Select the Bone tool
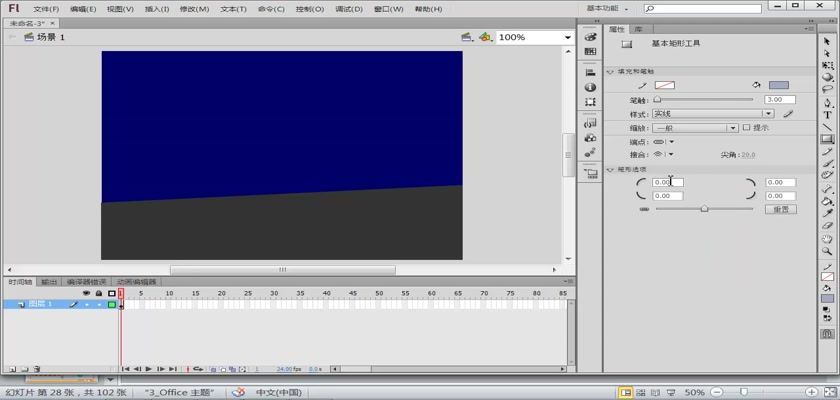Image resolution: width=840 pixels, height=400 pixels. (827, 189)
